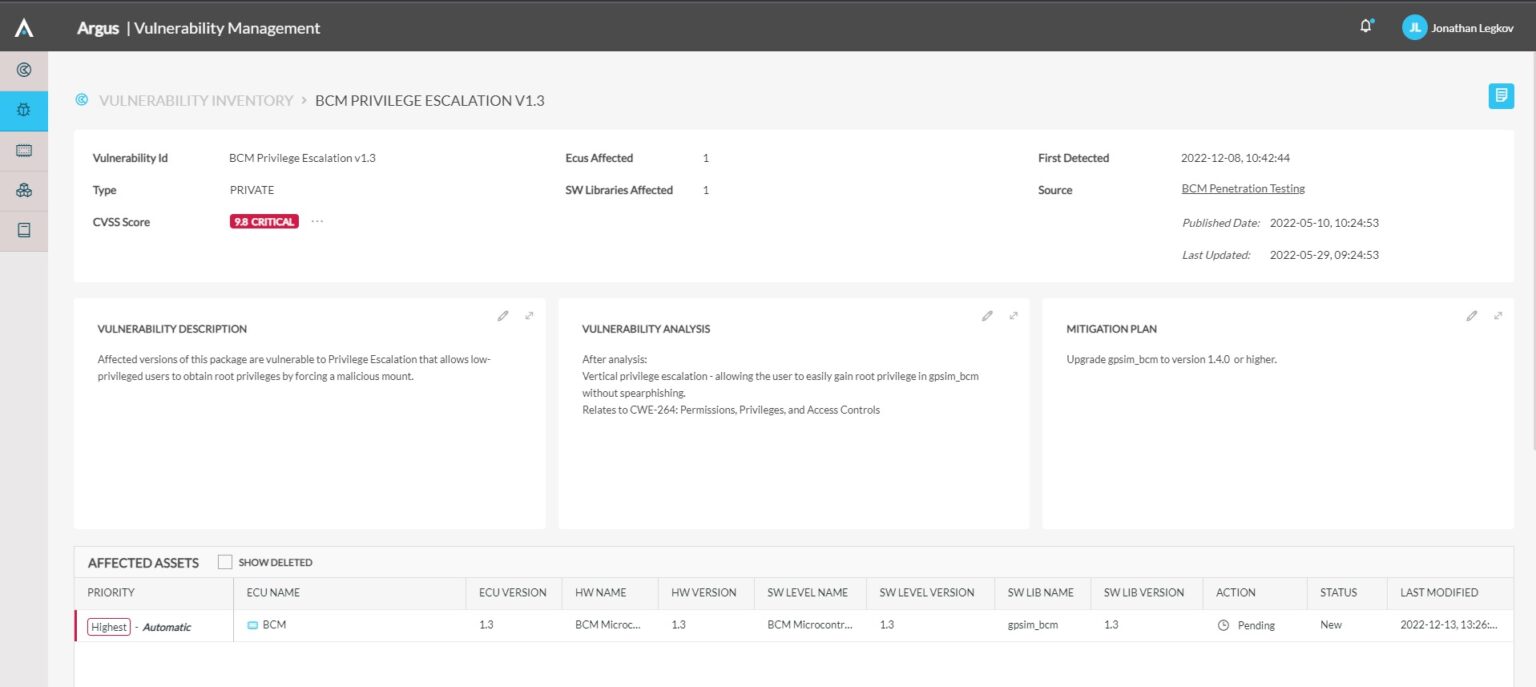
Task: Click the Vulnerability Management title
Action: click(x=227, y=28)
